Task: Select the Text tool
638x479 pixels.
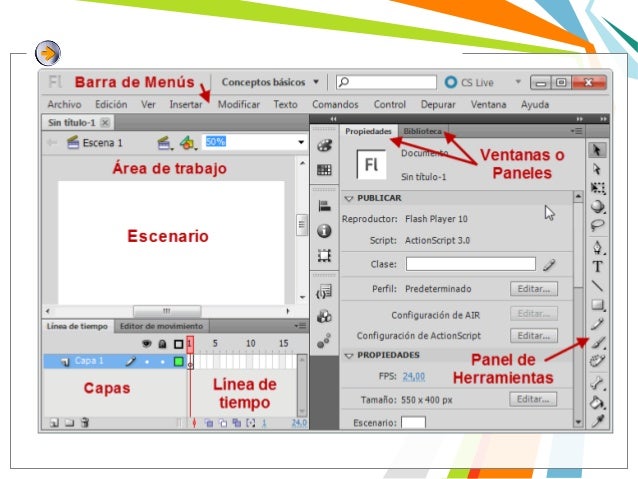Action: 597,267
